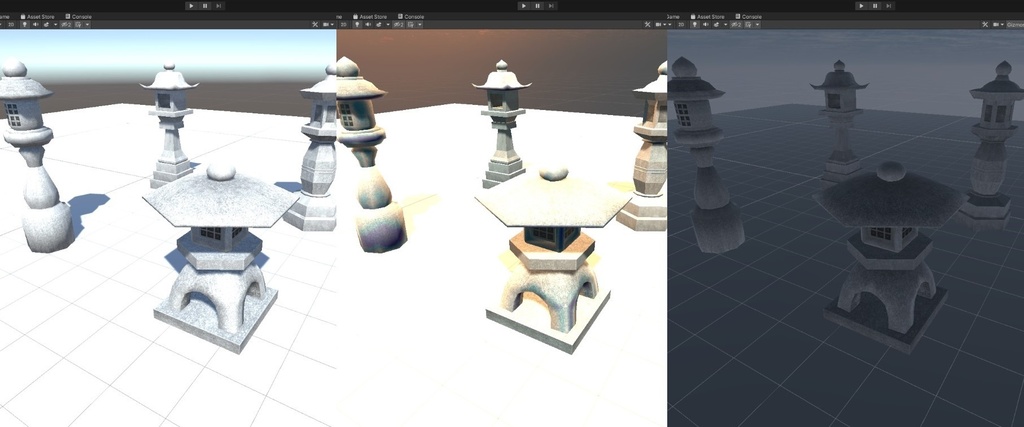Step one frame above the dark night scene
Image resolution: width=1024 pixels, height=427 pixels.
(889, 6)
